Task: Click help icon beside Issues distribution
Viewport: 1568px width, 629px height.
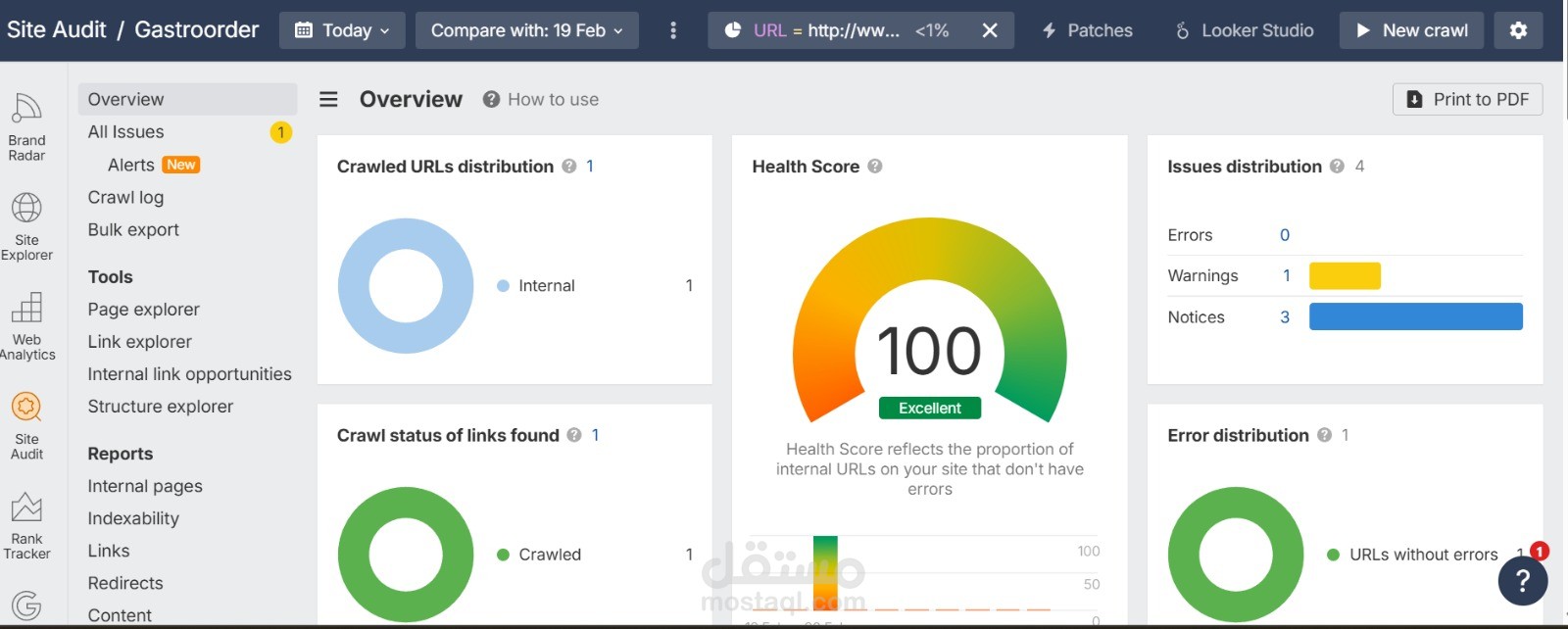Action: click(1337, 167)
